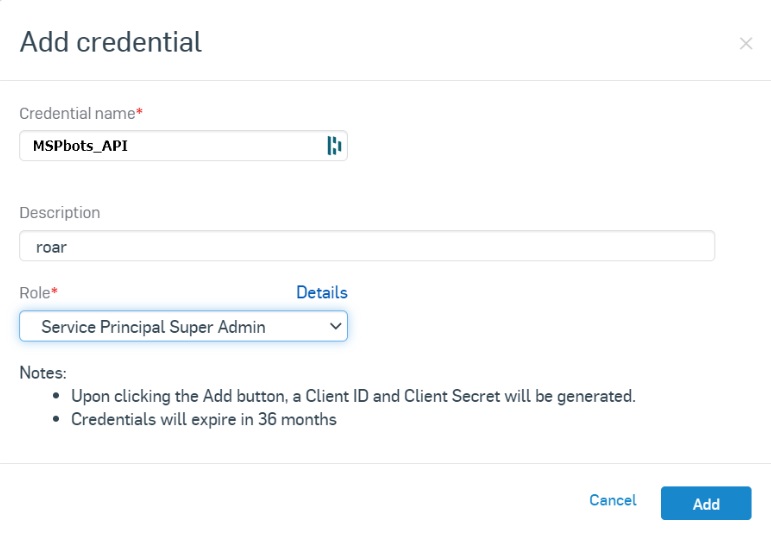The width and height of the screenshot is (771, 540).
Task: Click the Description label
Action: (x=60, y=213)
